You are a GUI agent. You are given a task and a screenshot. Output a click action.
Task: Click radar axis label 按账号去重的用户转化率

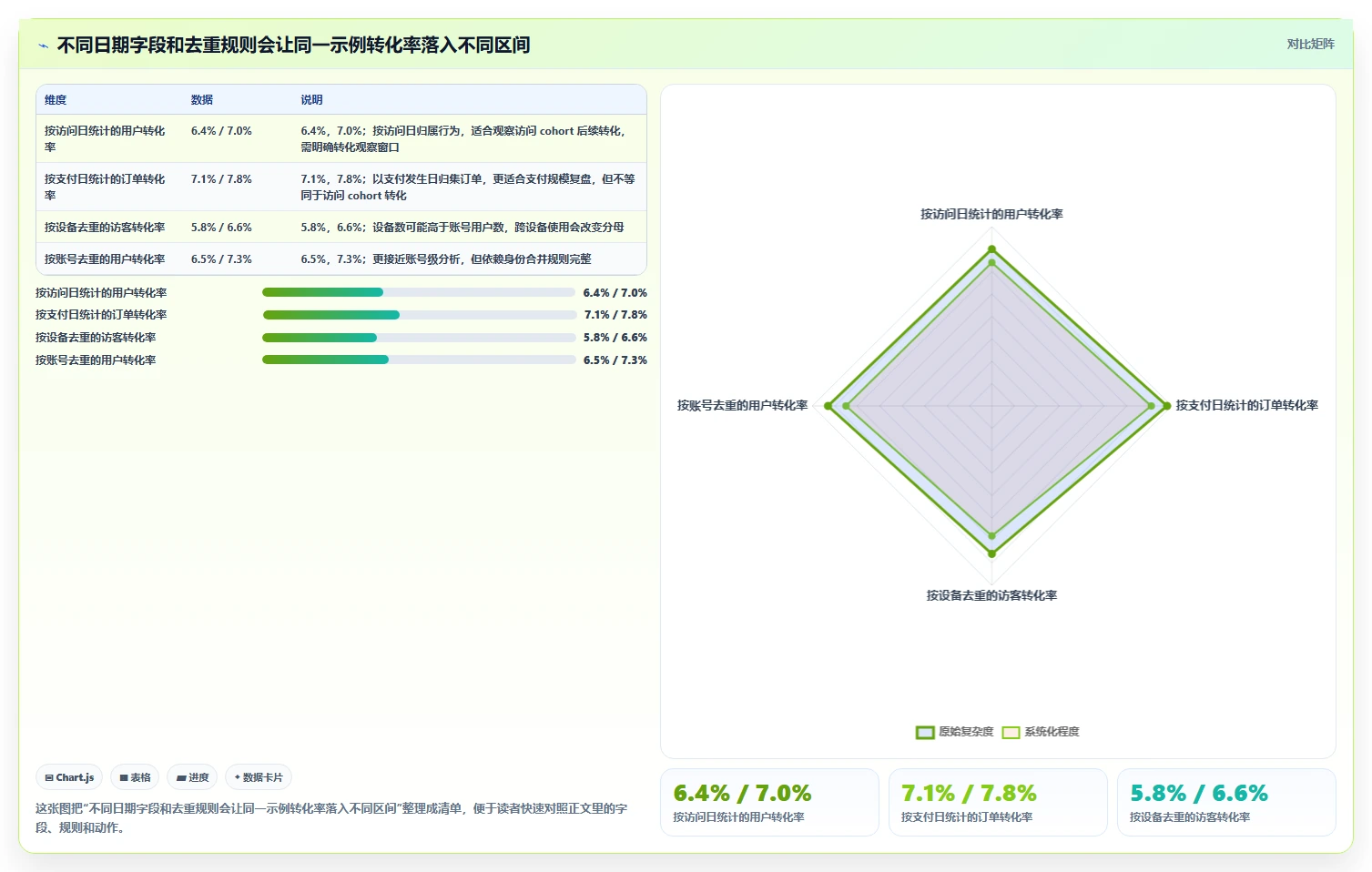click(x=742, y=405)
